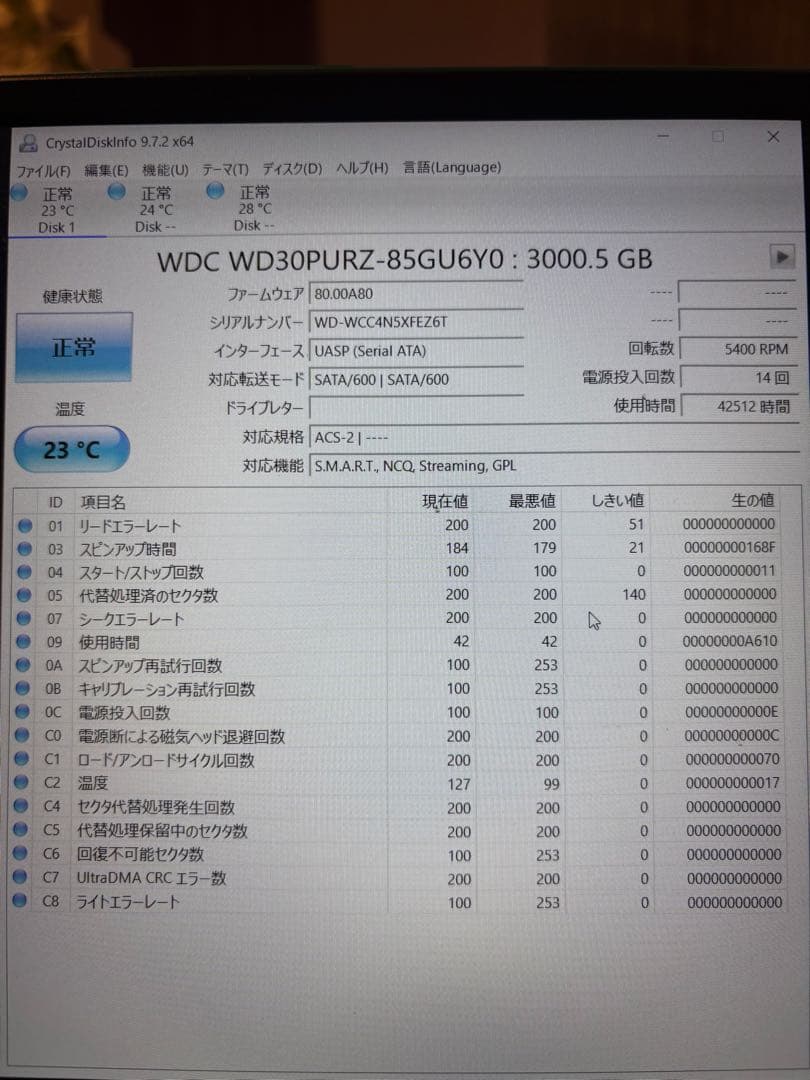Click the power on count field 14 回
Screen dimensions: 810x1080
[738, 377]
